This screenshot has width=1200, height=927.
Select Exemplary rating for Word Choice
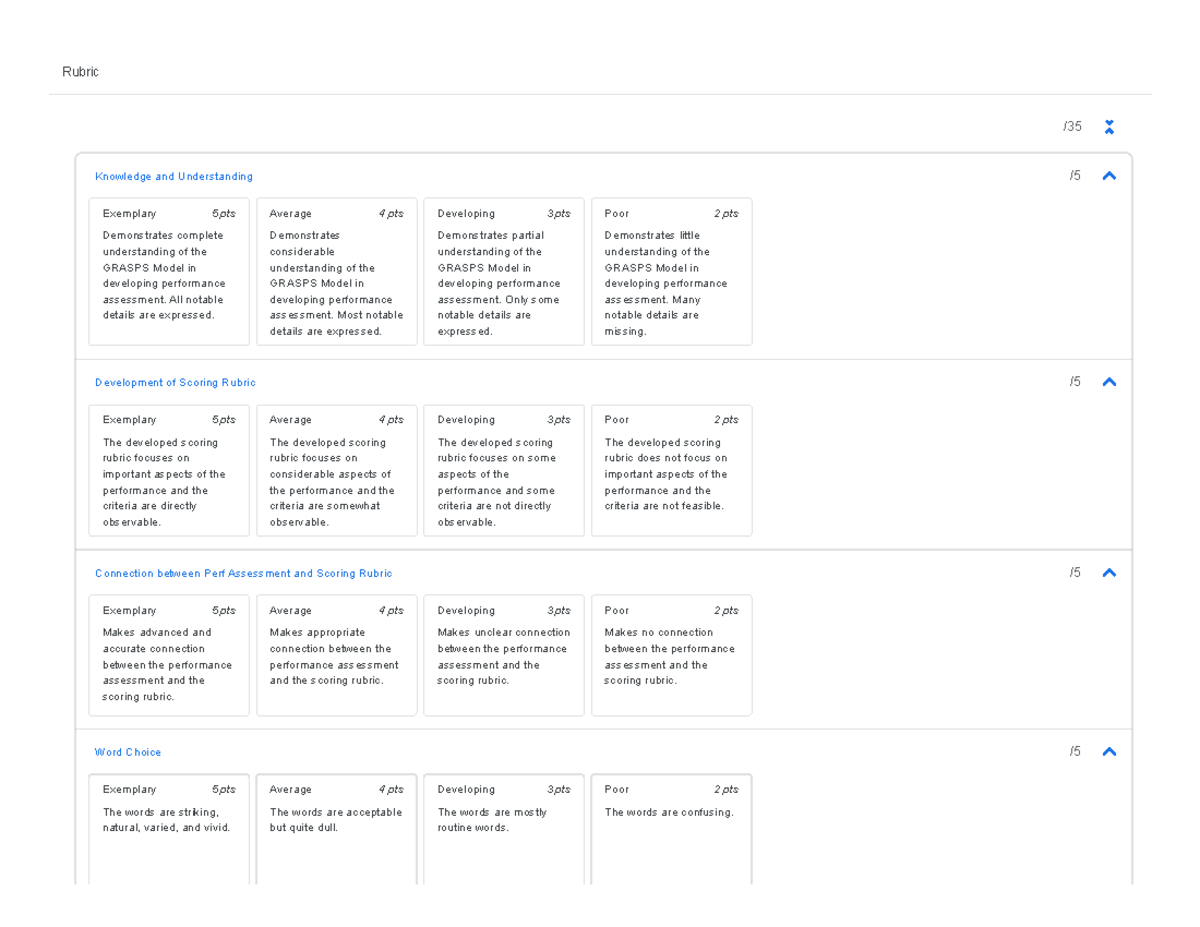pos(168,830)
